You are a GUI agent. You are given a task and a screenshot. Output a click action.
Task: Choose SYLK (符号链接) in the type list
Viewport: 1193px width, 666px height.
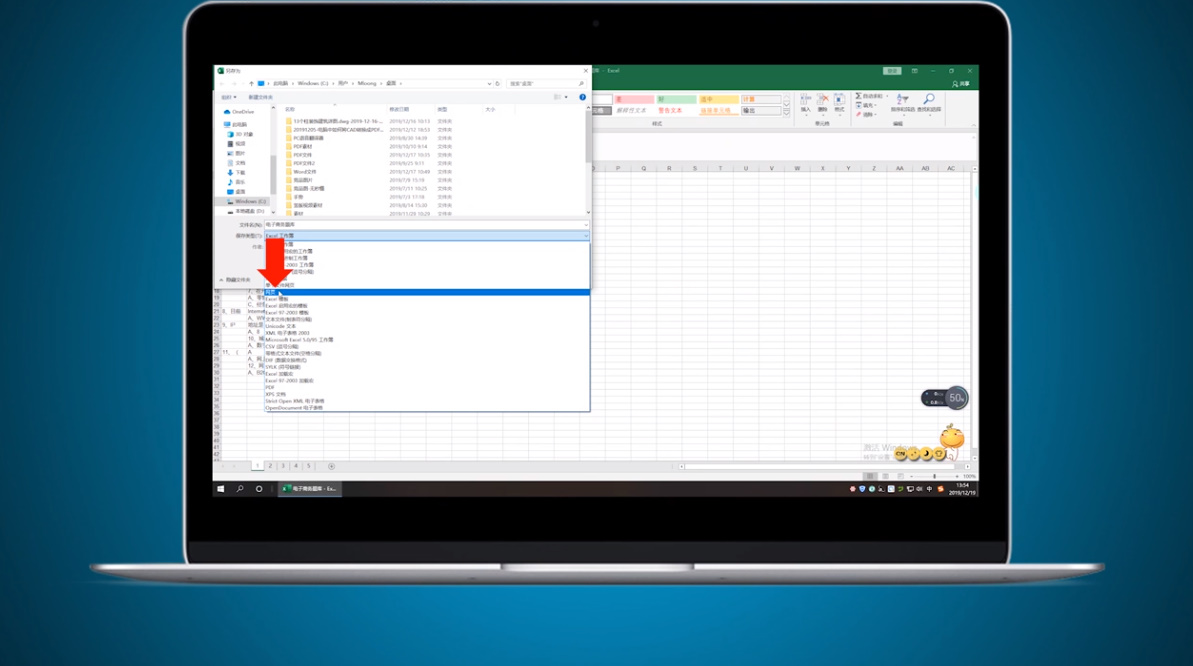[427, 367]
